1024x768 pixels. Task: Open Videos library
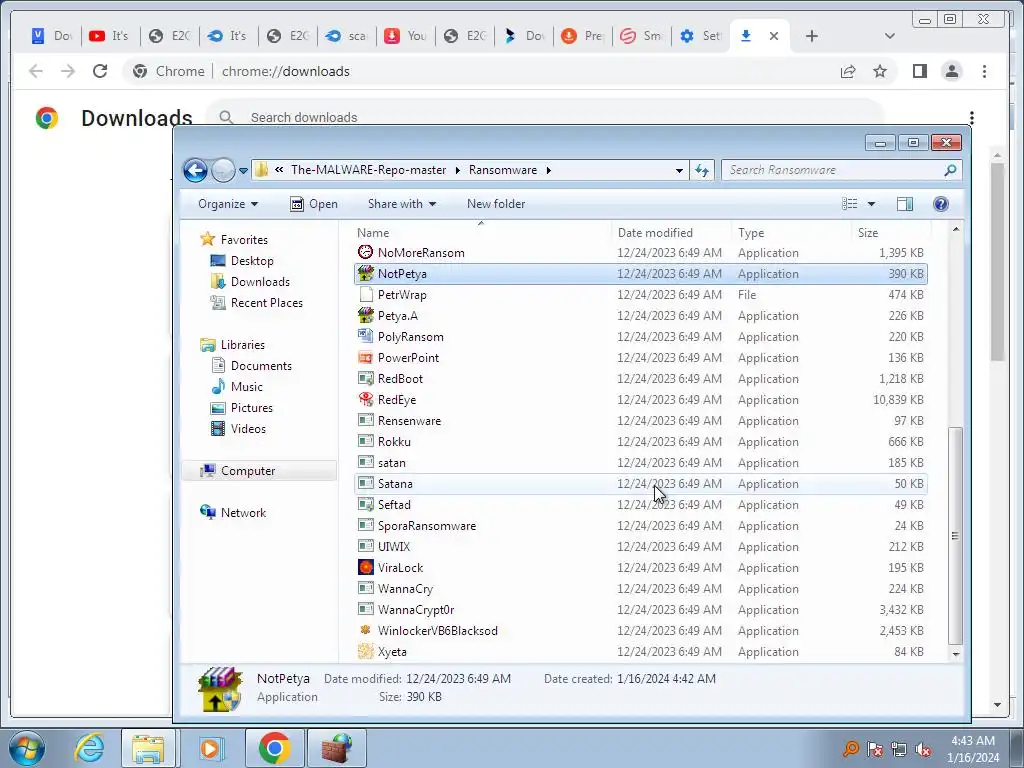tap(248, 428)
